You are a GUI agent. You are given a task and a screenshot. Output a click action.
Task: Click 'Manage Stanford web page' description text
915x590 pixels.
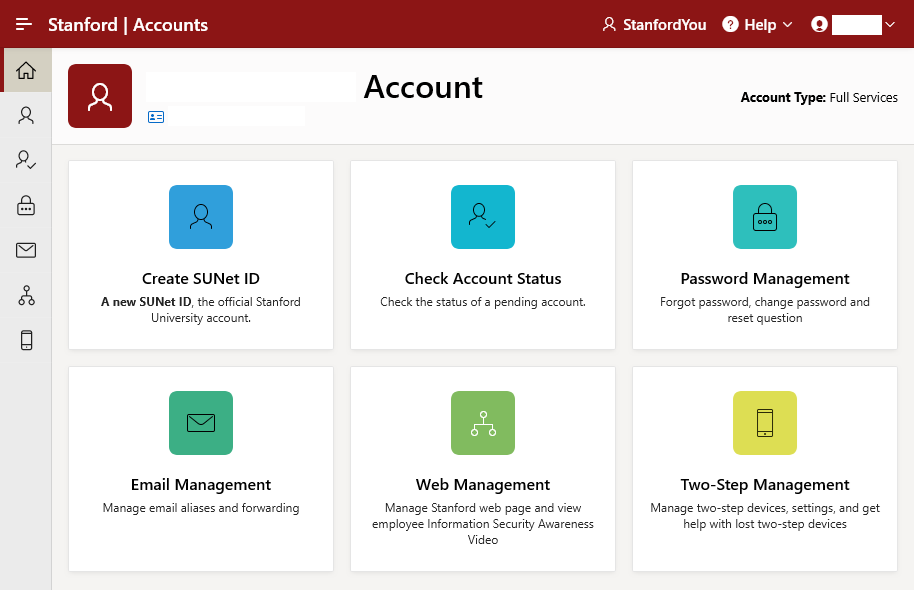point(483,524)
